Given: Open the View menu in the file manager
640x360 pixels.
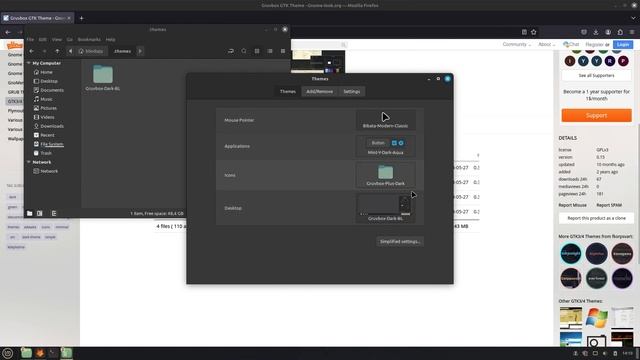Looking at the screenshot, I should coord(57,40).
